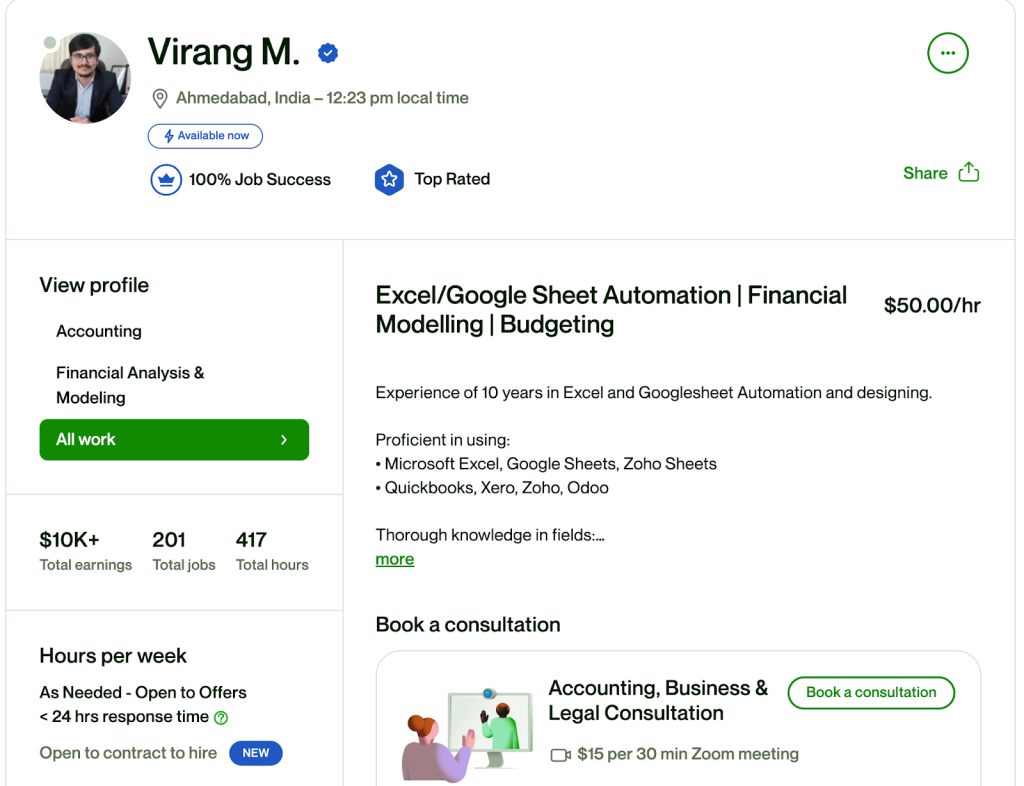Click the location pin icon
This screenshot has width=1024, height=786.
[x=159, y=98]
